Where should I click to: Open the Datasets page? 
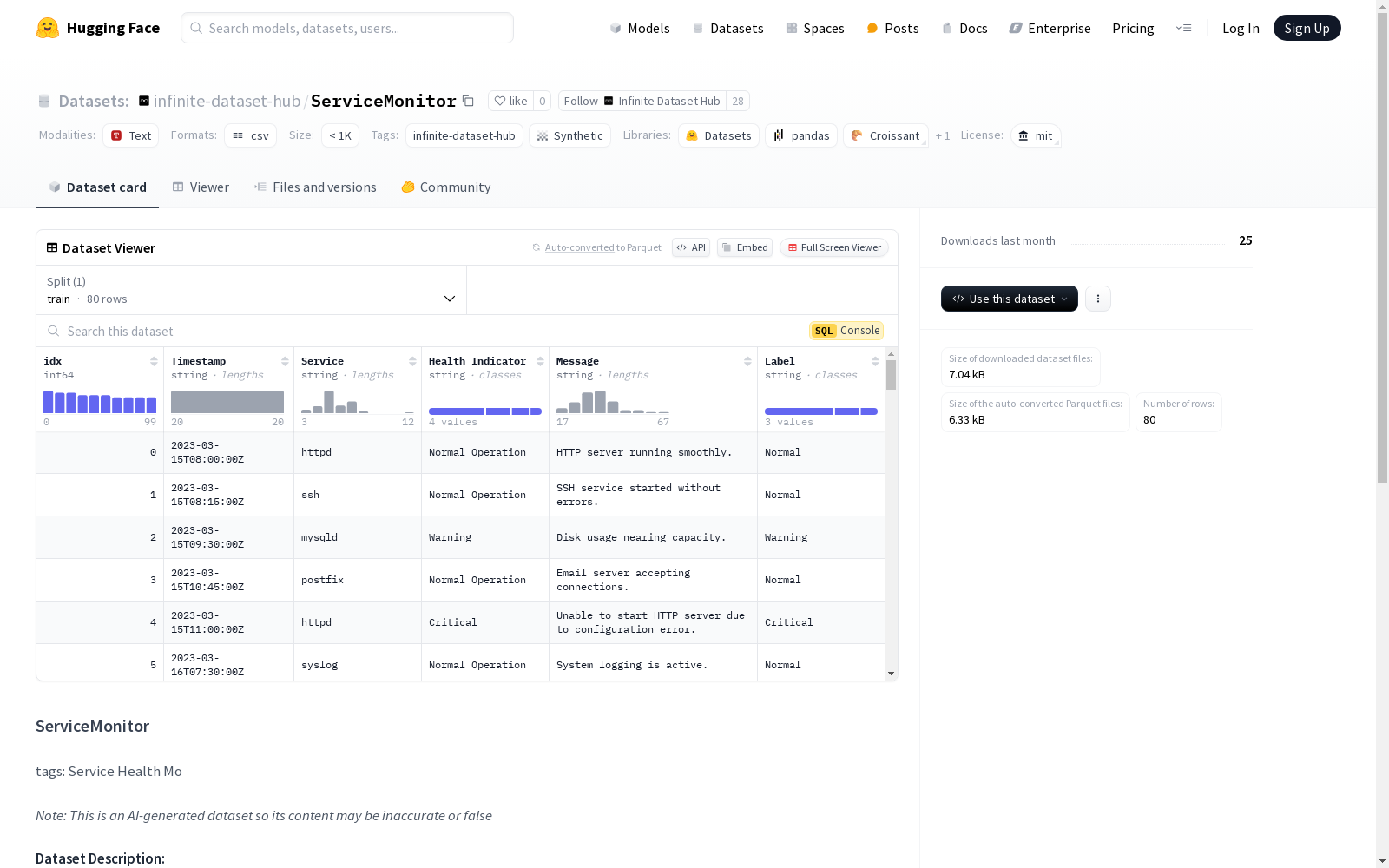[727, 28]
